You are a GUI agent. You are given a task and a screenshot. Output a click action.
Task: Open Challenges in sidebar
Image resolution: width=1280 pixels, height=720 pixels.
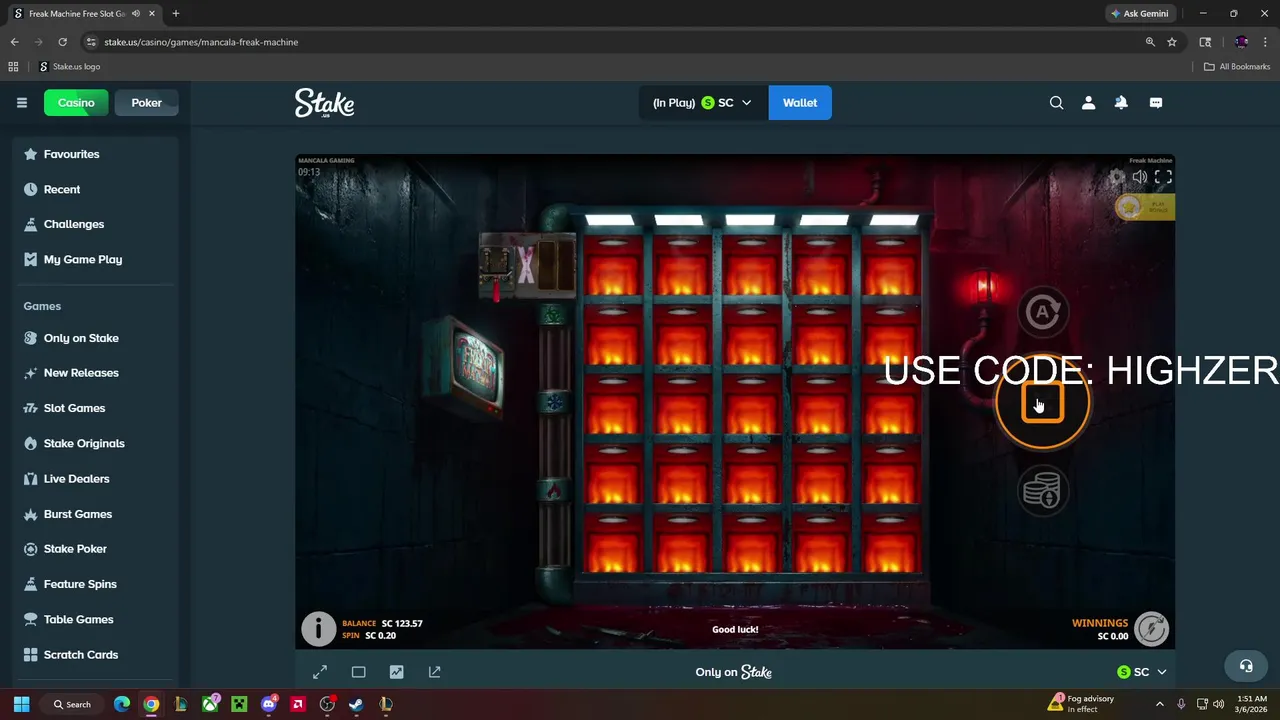(95, 224)
